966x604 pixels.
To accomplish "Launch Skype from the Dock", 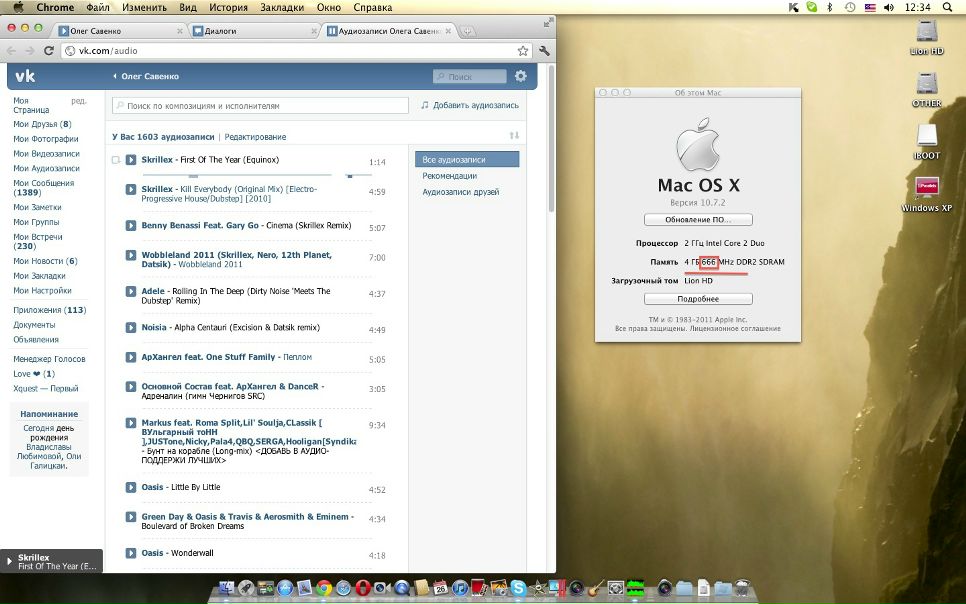I will tap(518, 587).
